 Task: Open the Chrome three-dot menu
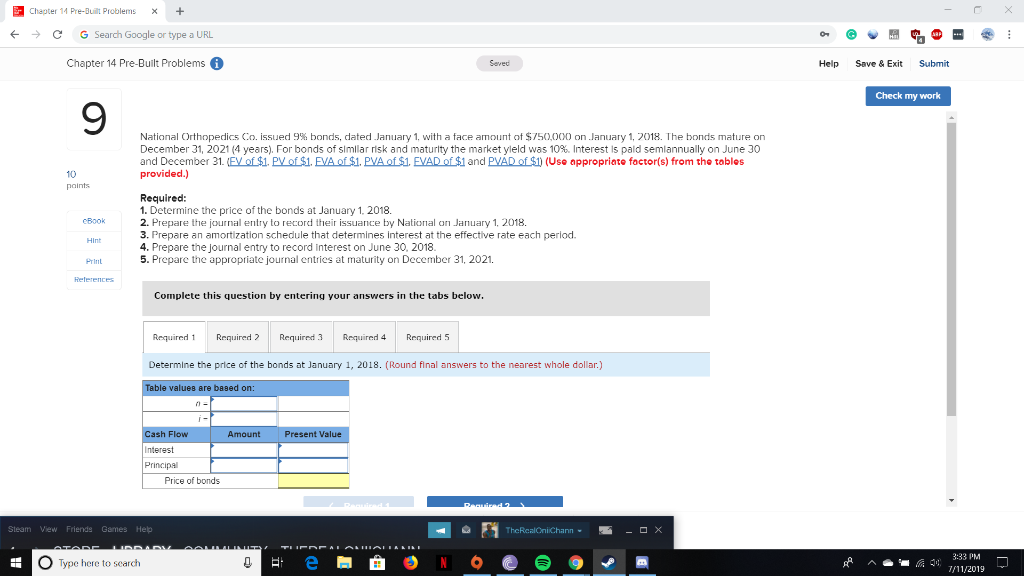coord(1008,33)
